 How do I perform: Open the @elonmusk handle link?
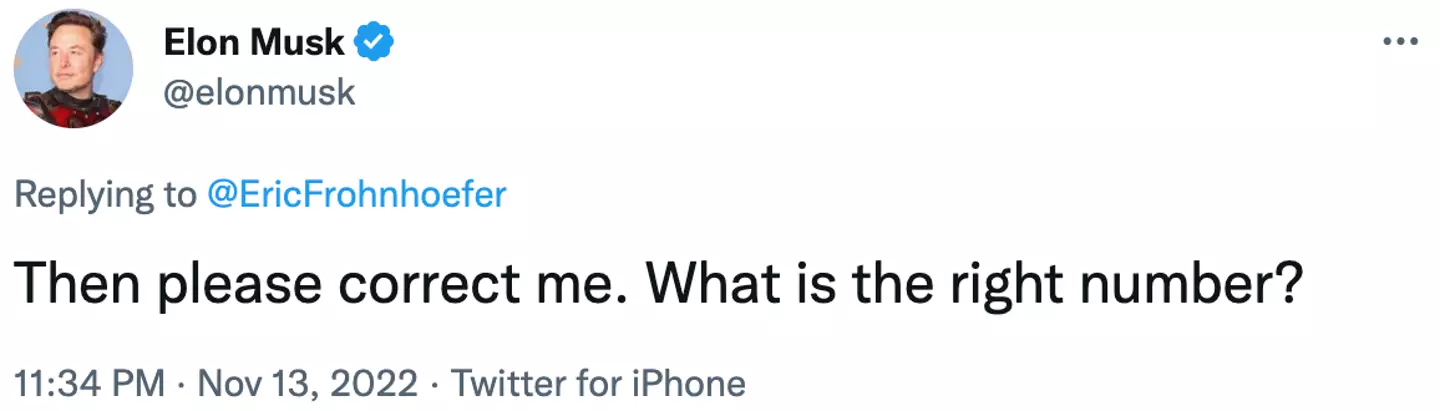(258, 92)
